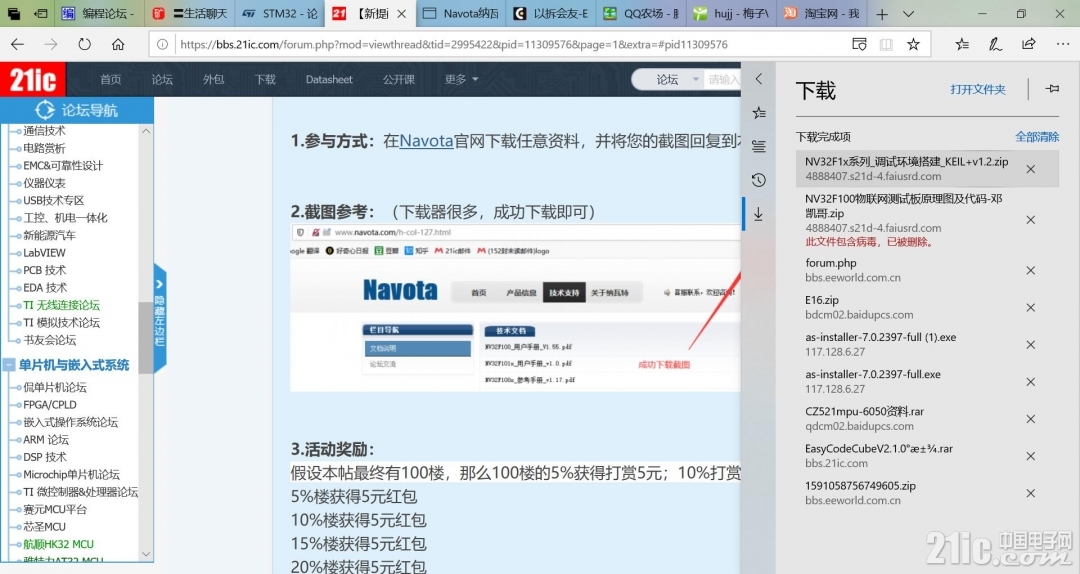Click the address bar URL field
The height and width of the screenshot is (574, 1080).
510,44
